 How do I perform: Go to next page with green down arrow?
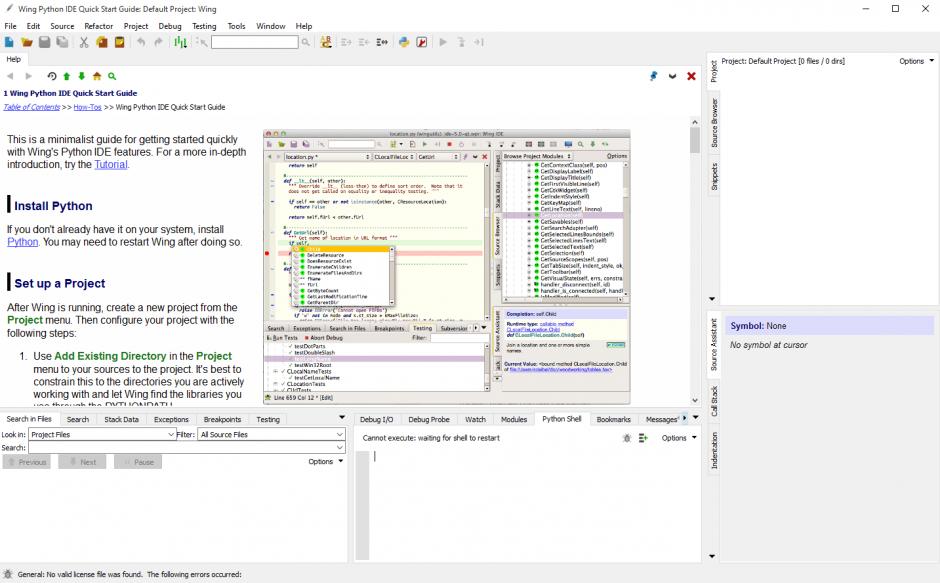(x=82, y=76)
